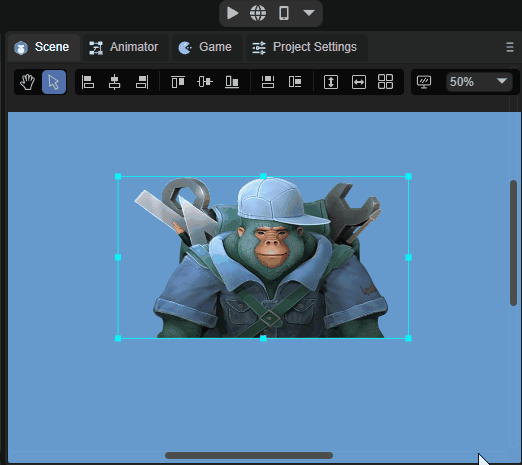Toggle the monitor display icon
This screenshot has width=522, height=465.
click(424, 82)
